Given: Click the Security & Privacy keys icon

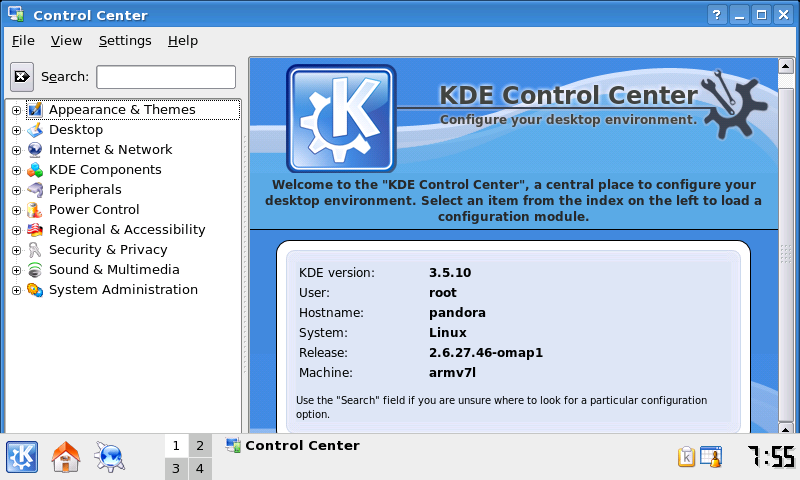Looking at the screenshot, I should [x=35, y=250].
